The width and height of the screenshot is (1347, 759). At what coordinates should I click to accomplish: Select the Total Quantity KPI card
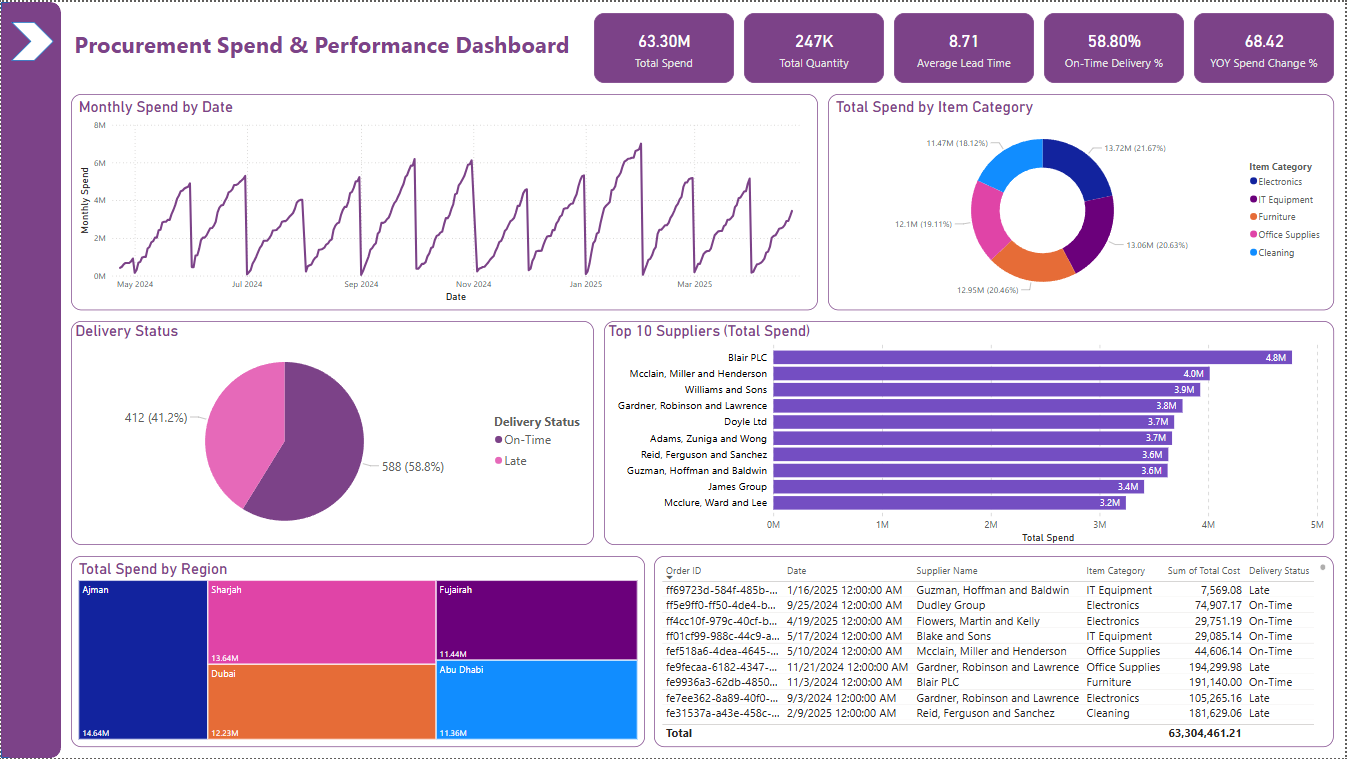tap(813, 47)
